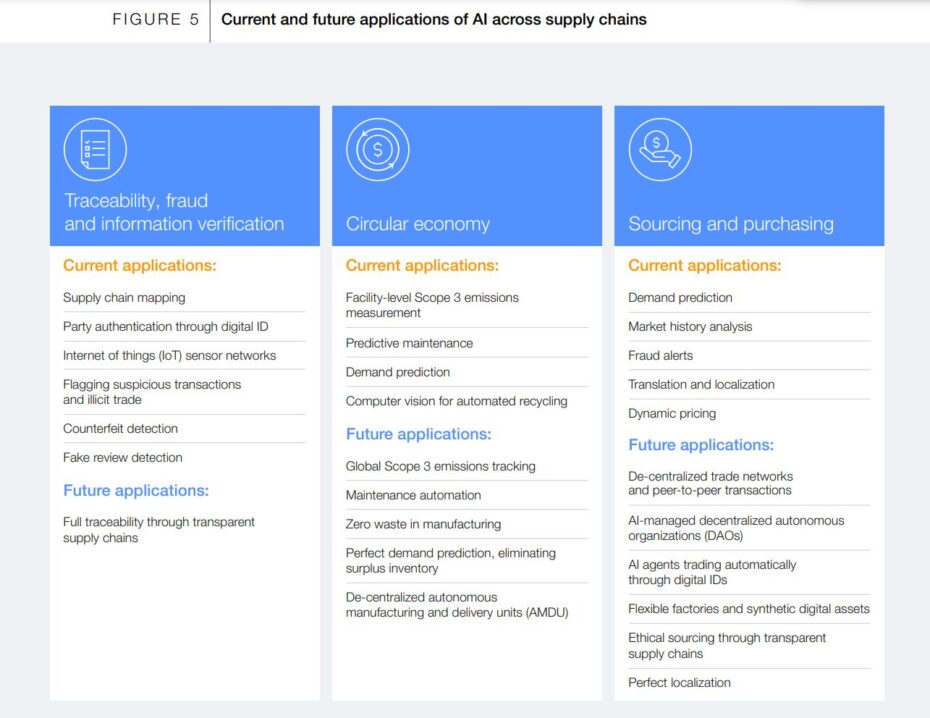Select Party authentication through digital ID

point(166,326)
